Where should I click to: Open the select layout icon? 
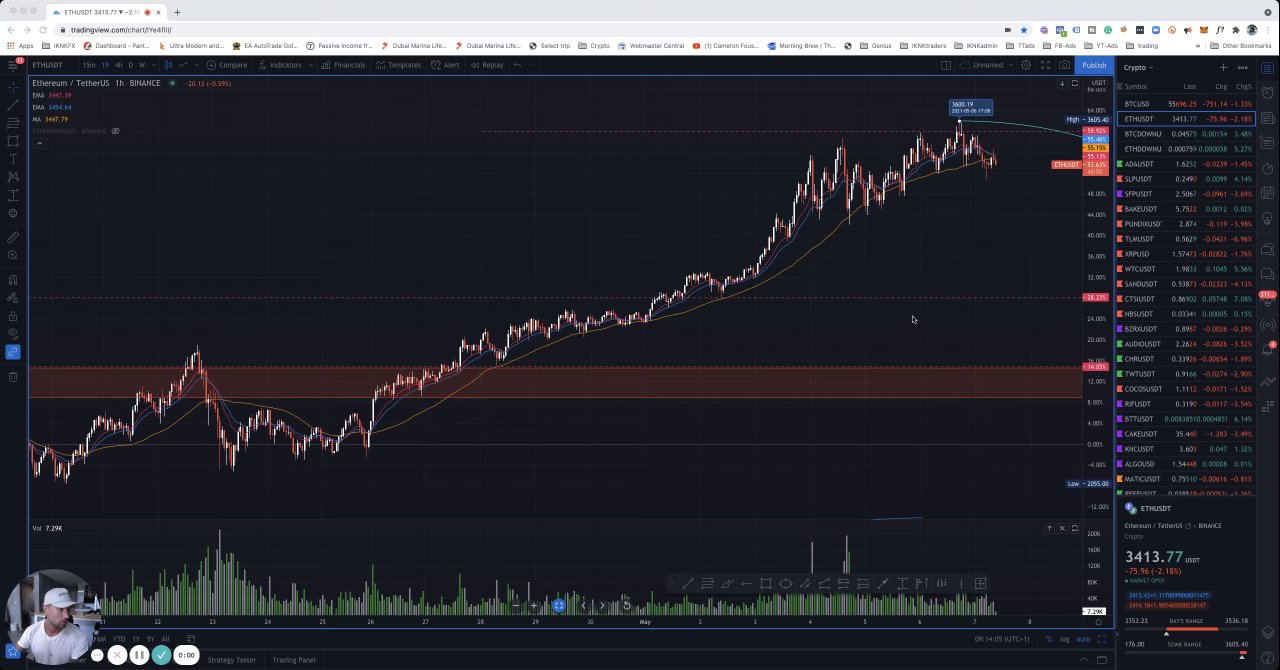pyautogui.click(x=945, y=65)
